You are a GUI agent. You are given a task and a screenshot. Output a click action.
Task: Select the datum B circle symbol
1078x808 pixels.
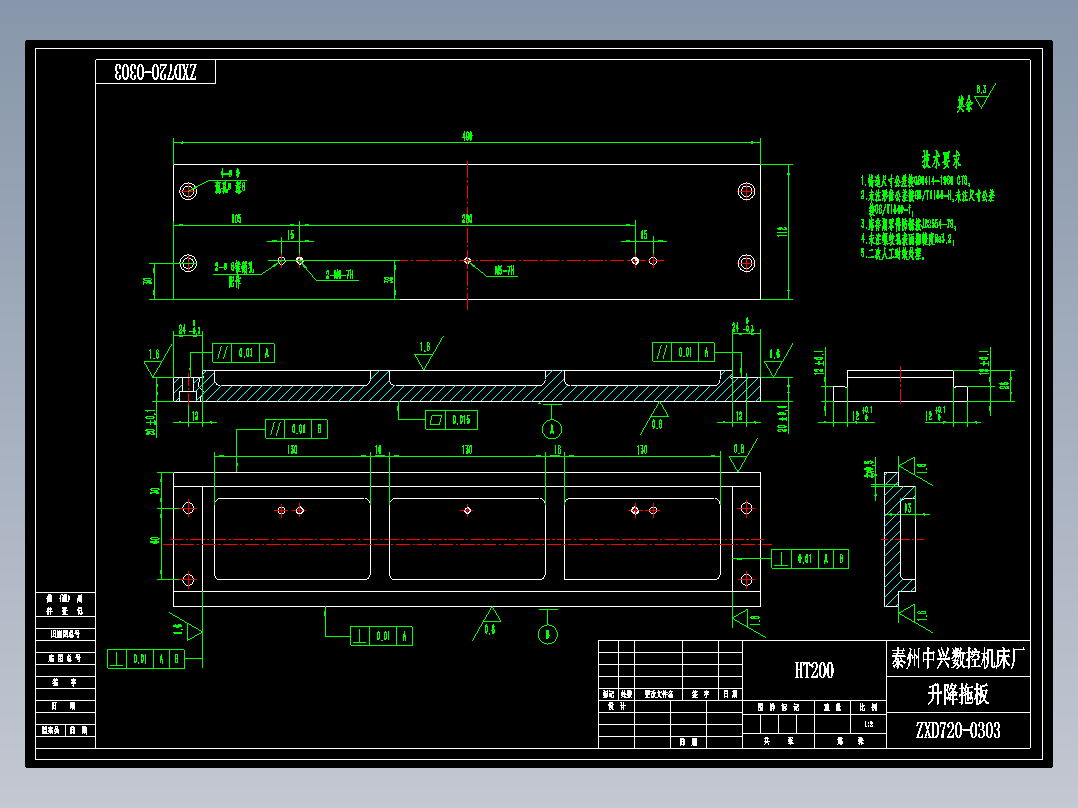(x=548, y=635)
